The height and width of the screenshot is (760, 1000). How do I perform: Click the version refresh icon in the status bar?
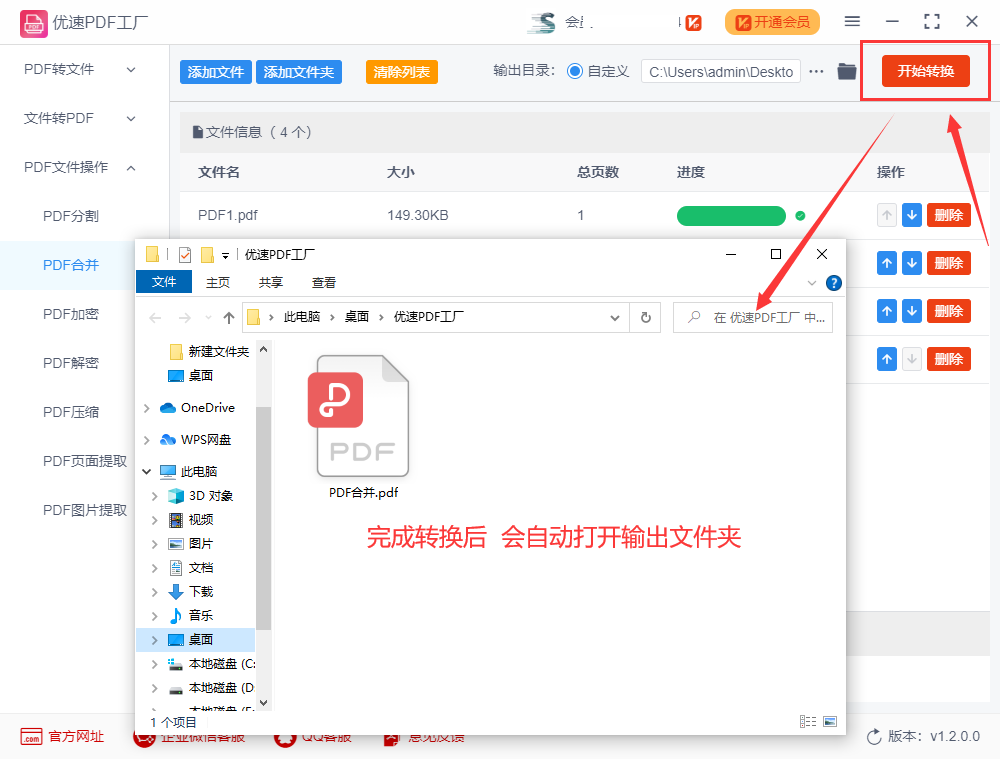874,737
